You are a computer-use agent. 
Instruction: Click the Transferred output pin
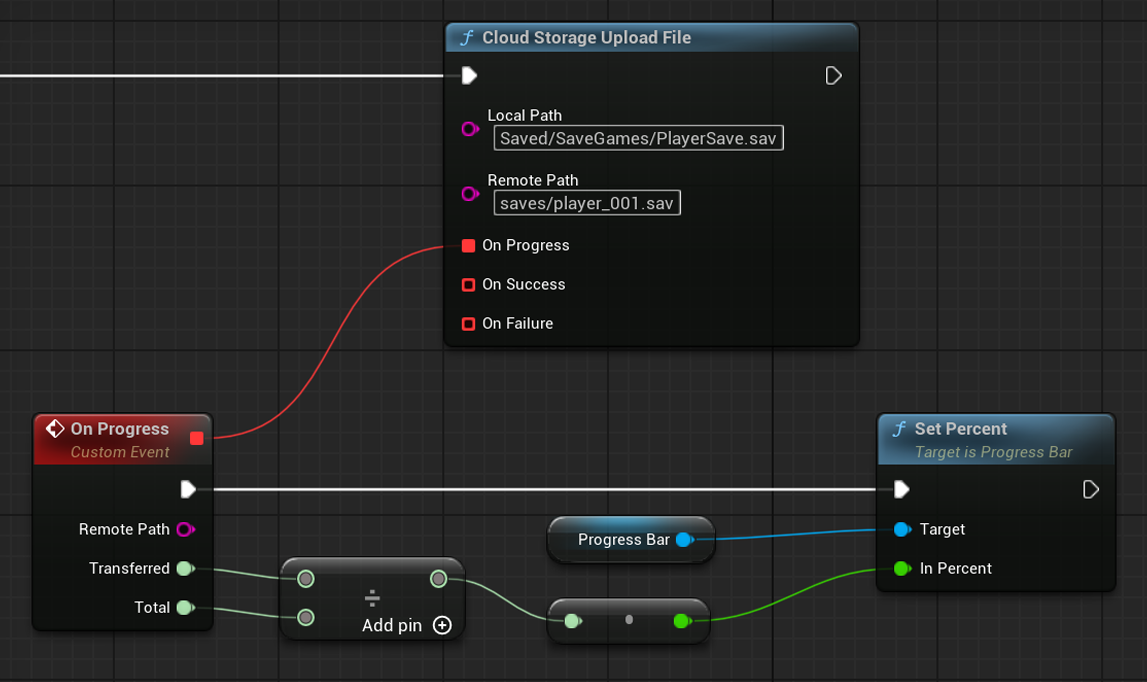(x=184, y=569)
